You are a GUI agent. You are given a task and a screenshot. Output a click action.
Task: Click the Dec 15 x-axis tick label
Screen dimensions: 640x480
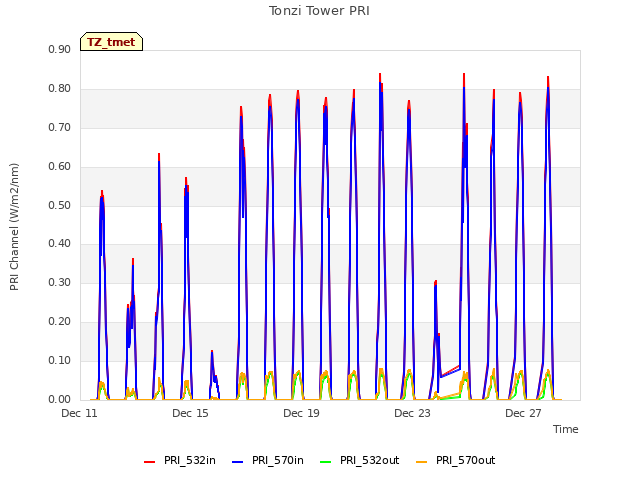pyautogui.click(x=191, y=413)
